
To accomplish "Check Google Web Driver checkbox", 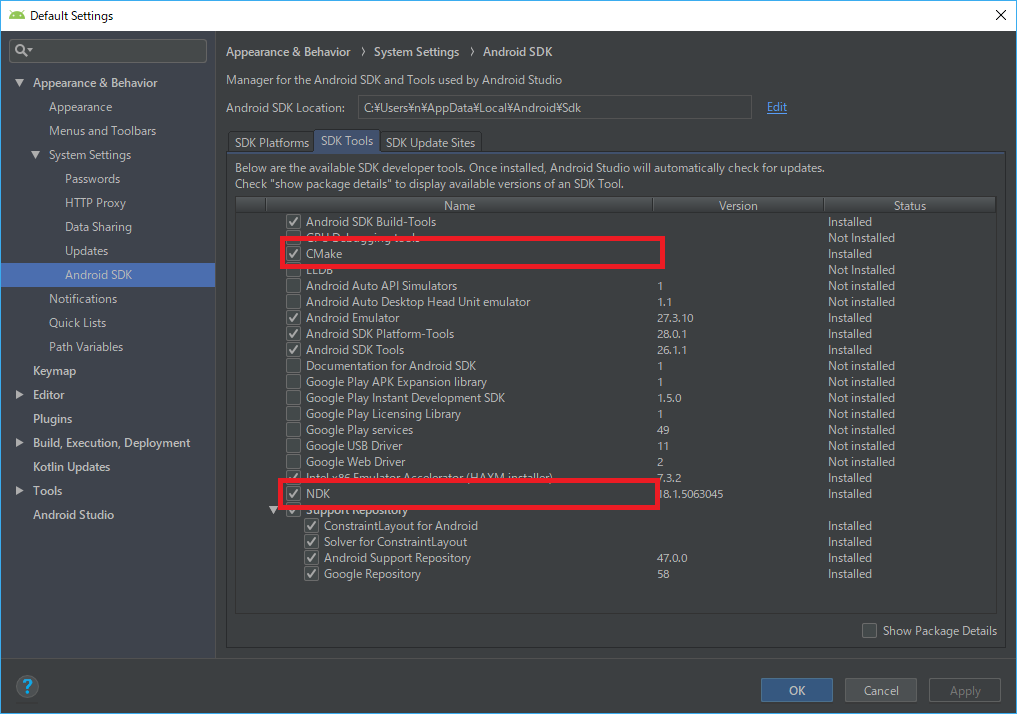I will pyautogui.click(x=294, y=462).
